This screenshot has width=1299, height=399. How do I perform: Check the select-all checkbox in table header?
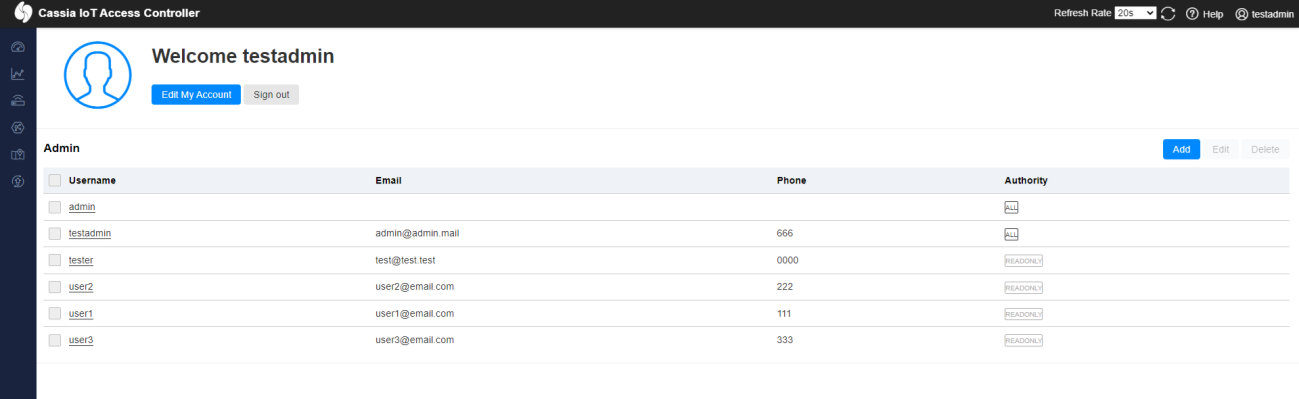point(55,180)
